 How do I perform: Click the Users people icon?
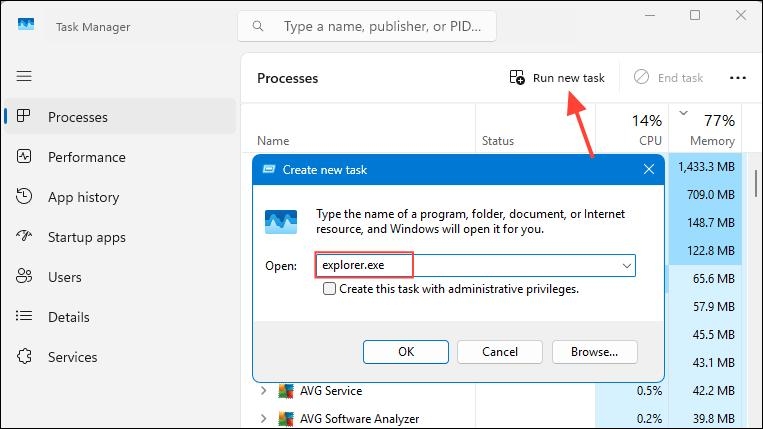point(24,276)
